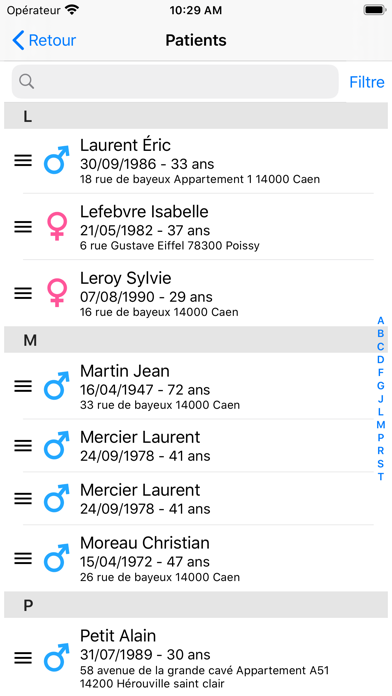392x696 pixels.
Task: Tap the Wi-Fi status icon
Action: 71,10
